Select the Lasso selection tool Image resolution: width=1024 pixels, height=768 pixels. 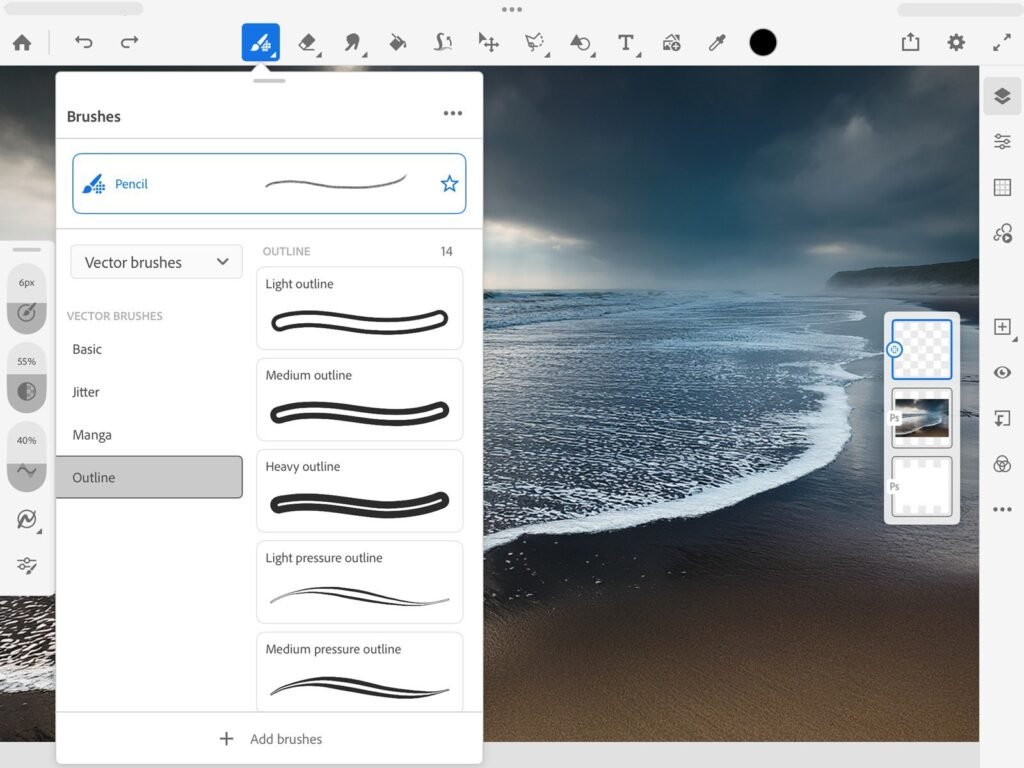(535, 43)
